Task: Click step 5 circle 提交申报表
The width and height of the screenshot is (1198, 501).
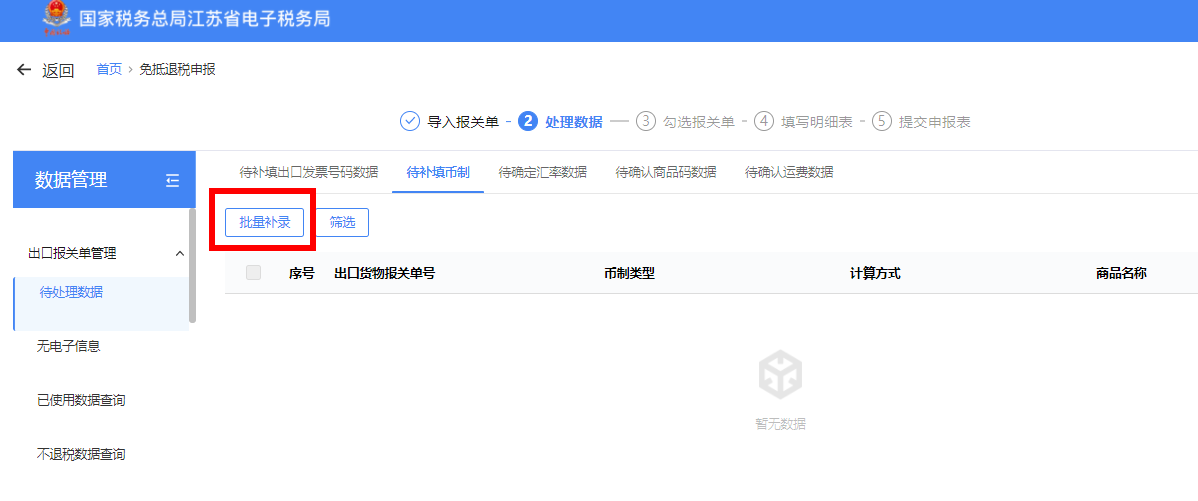Action: pyautogui.click(x=881, y=121)
